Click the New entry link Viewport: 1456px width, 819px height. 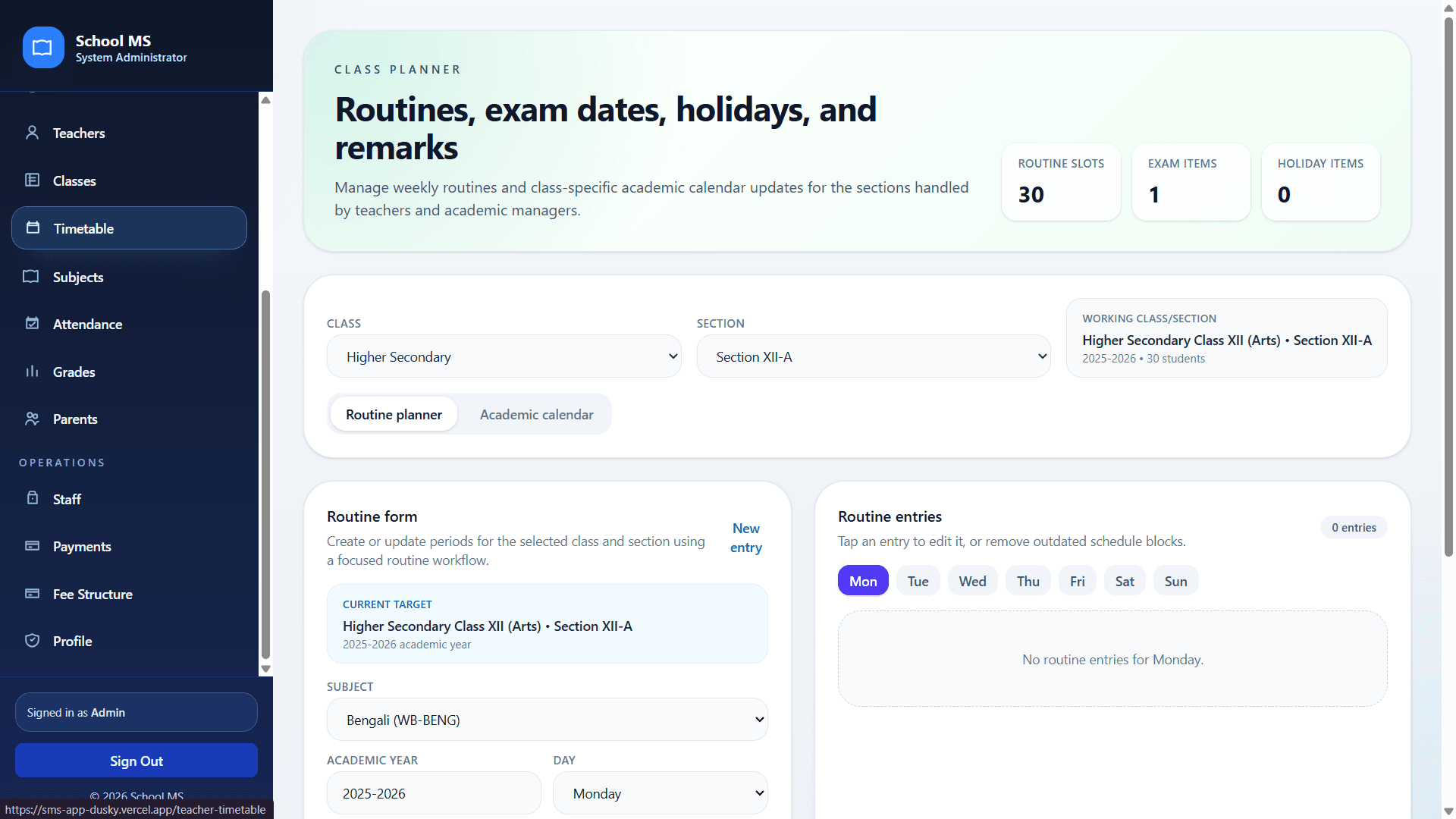pos(746,538)
